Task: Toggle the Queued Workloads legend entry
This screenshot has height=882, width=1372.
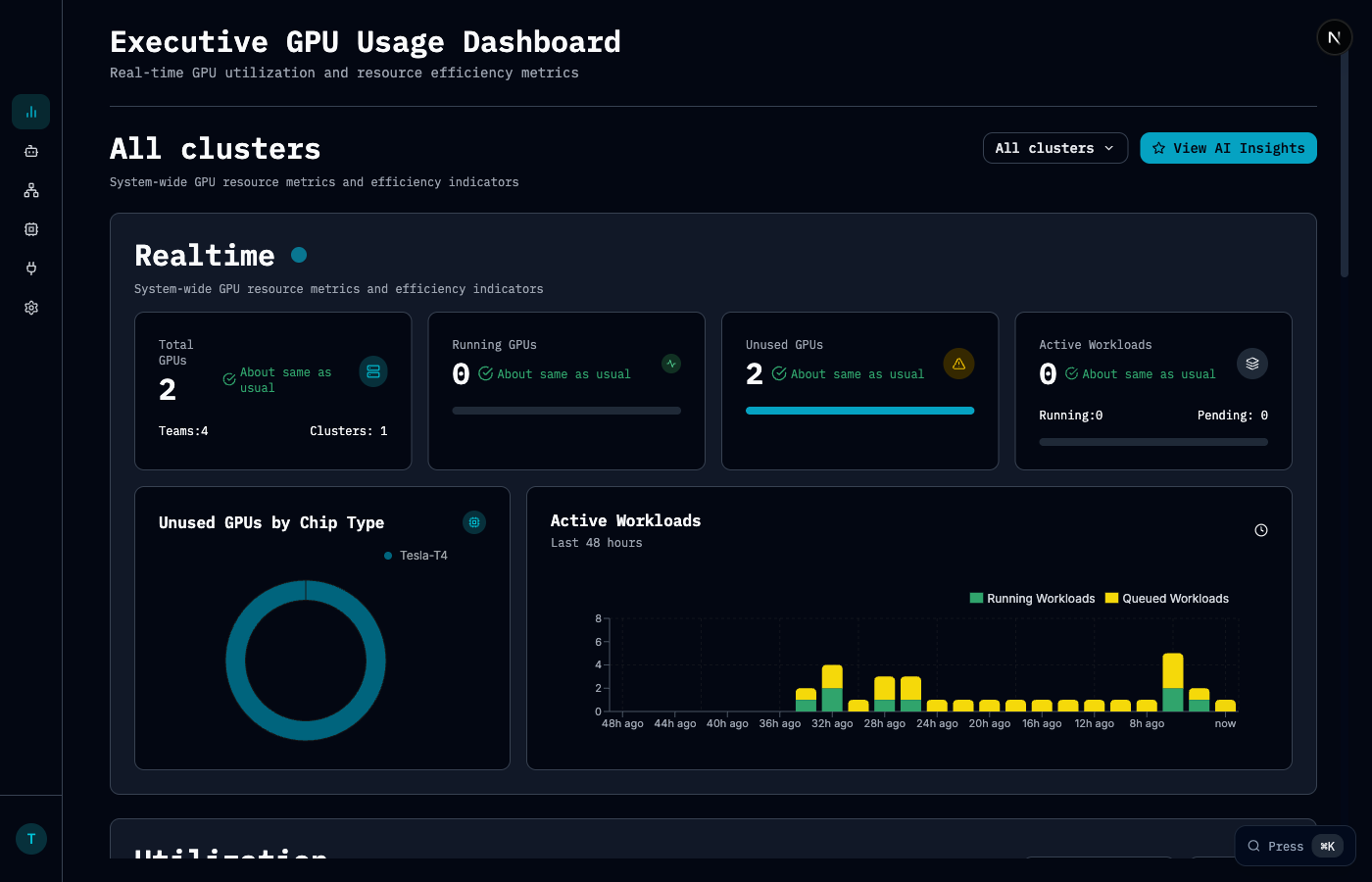Action: (1166, 598)
